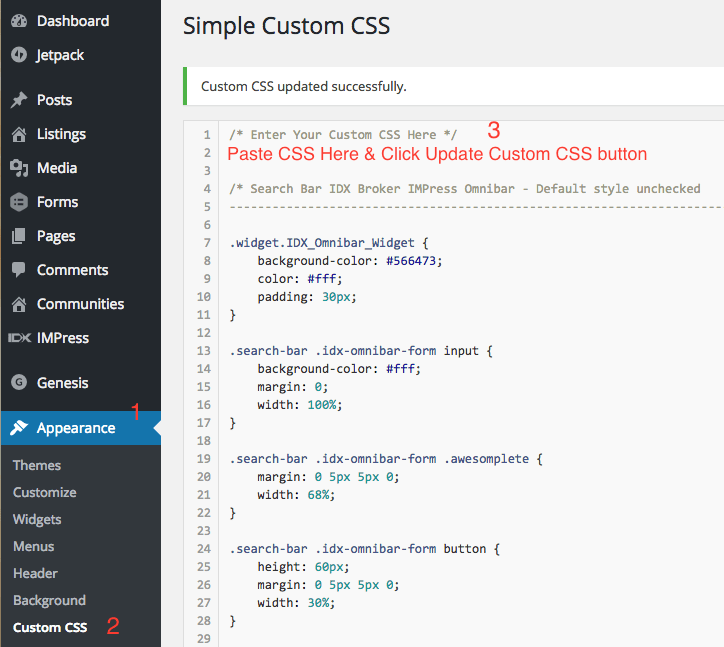The image size is (724, 647).
Task: Open Background submenu link
Action: point(49,600)
